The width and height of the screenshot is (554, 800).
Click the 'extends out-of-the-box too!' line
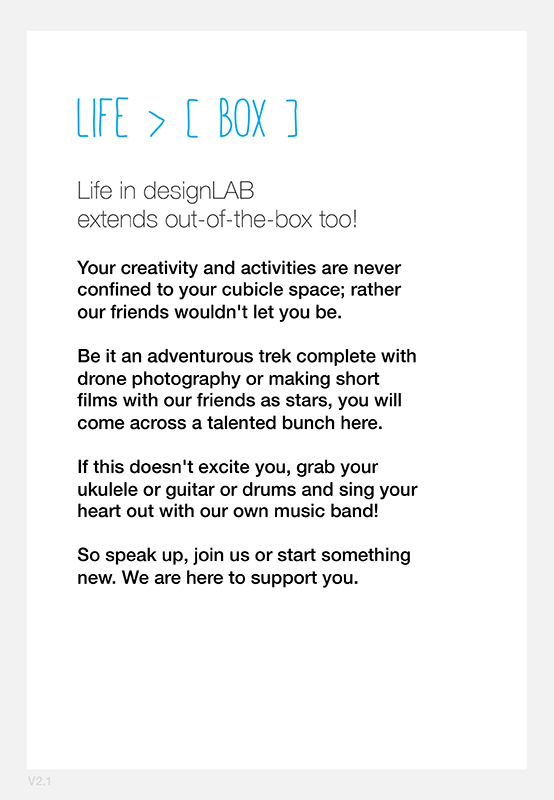click(x=217, y=220)
